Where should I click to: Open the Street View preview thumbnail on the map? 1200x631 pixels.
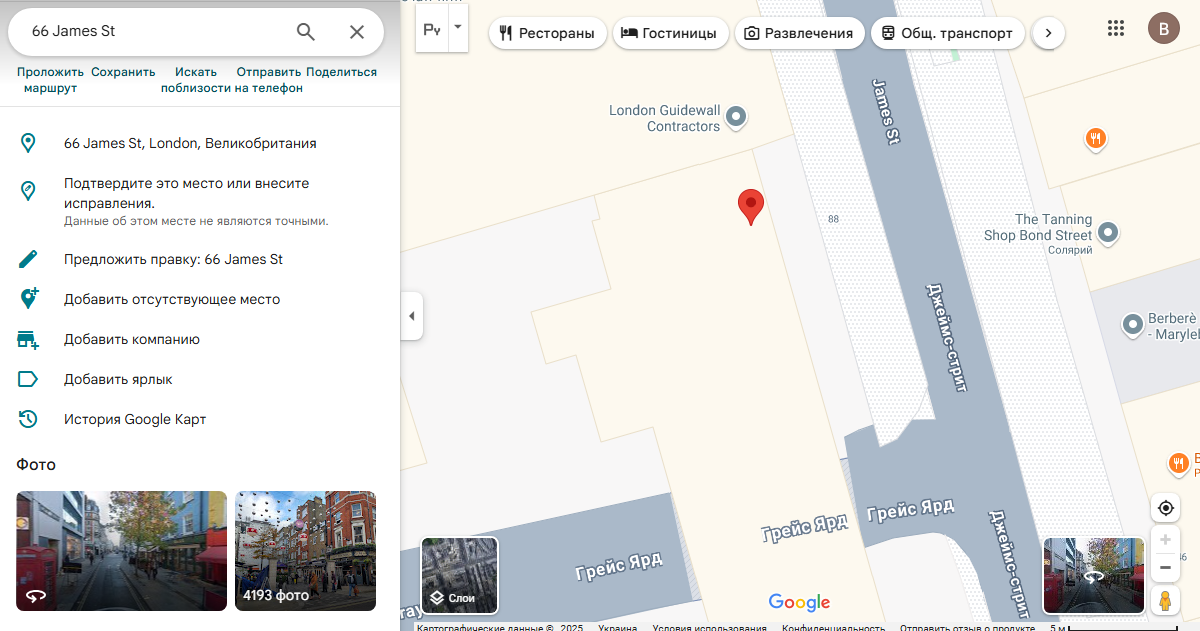pyautogui.click(x=1094, y=575)
